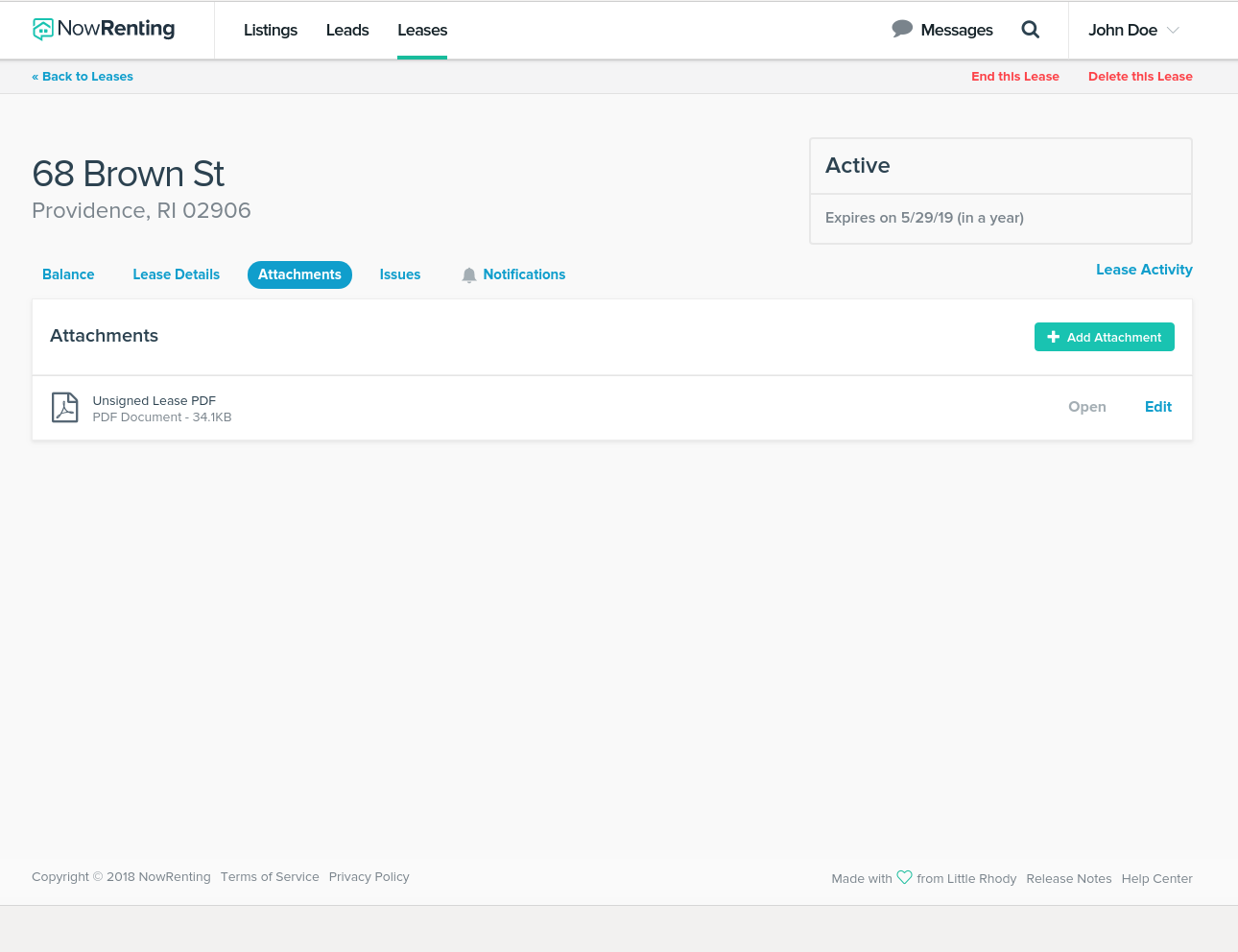Open the Lease Activity link
The image size is (1238, 952).
[x=1144, y=270]
